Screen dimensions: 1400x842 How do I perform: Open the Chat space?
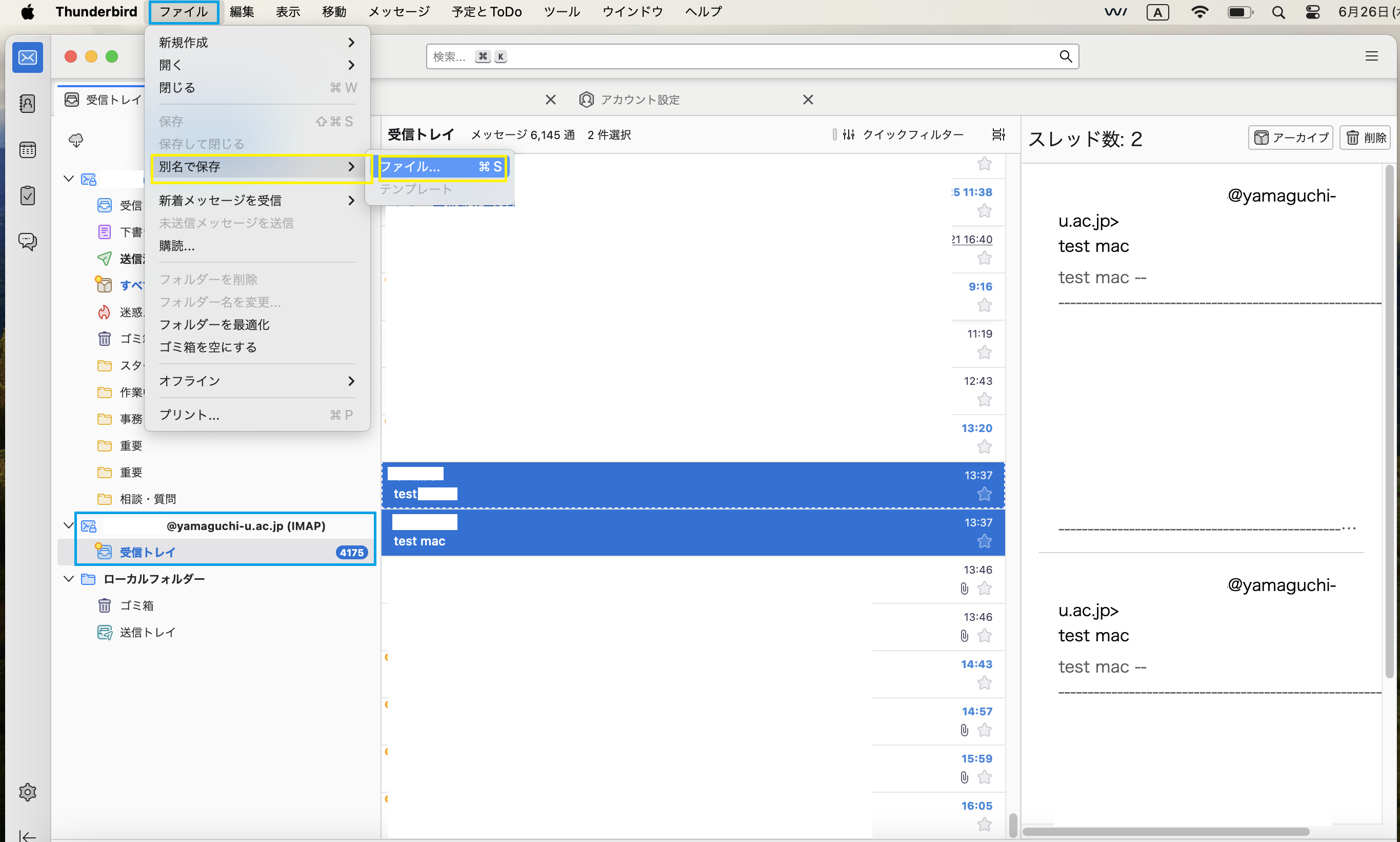(x=27, y=242)
